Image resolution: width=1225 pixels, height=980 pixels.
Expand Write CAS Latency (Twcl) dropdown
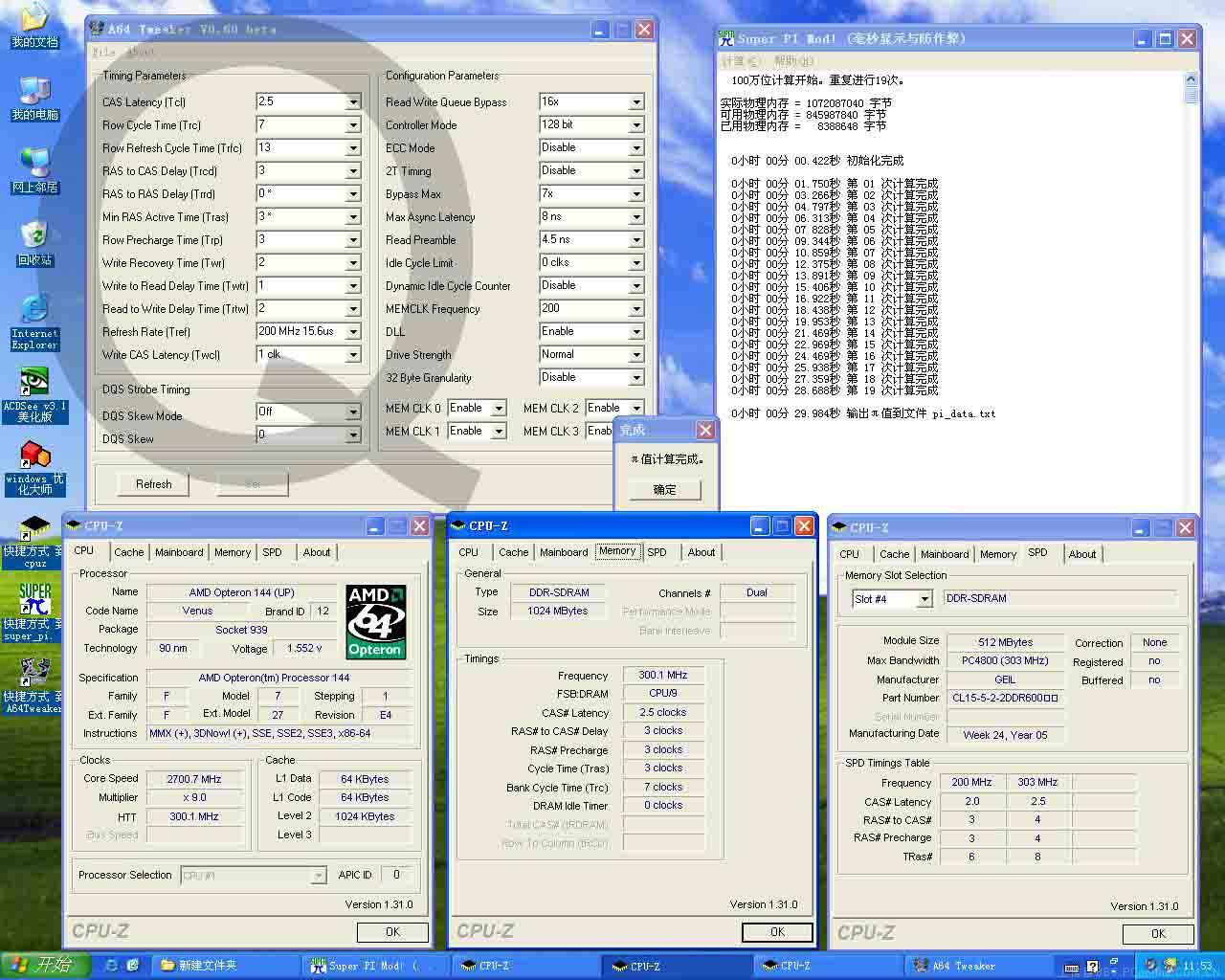353,355
